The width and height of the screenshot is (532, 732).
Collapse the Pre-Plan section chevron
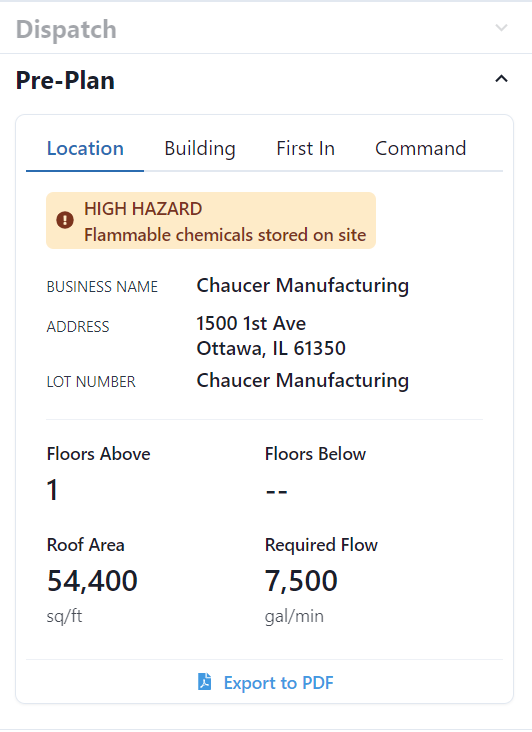(501, 79)
